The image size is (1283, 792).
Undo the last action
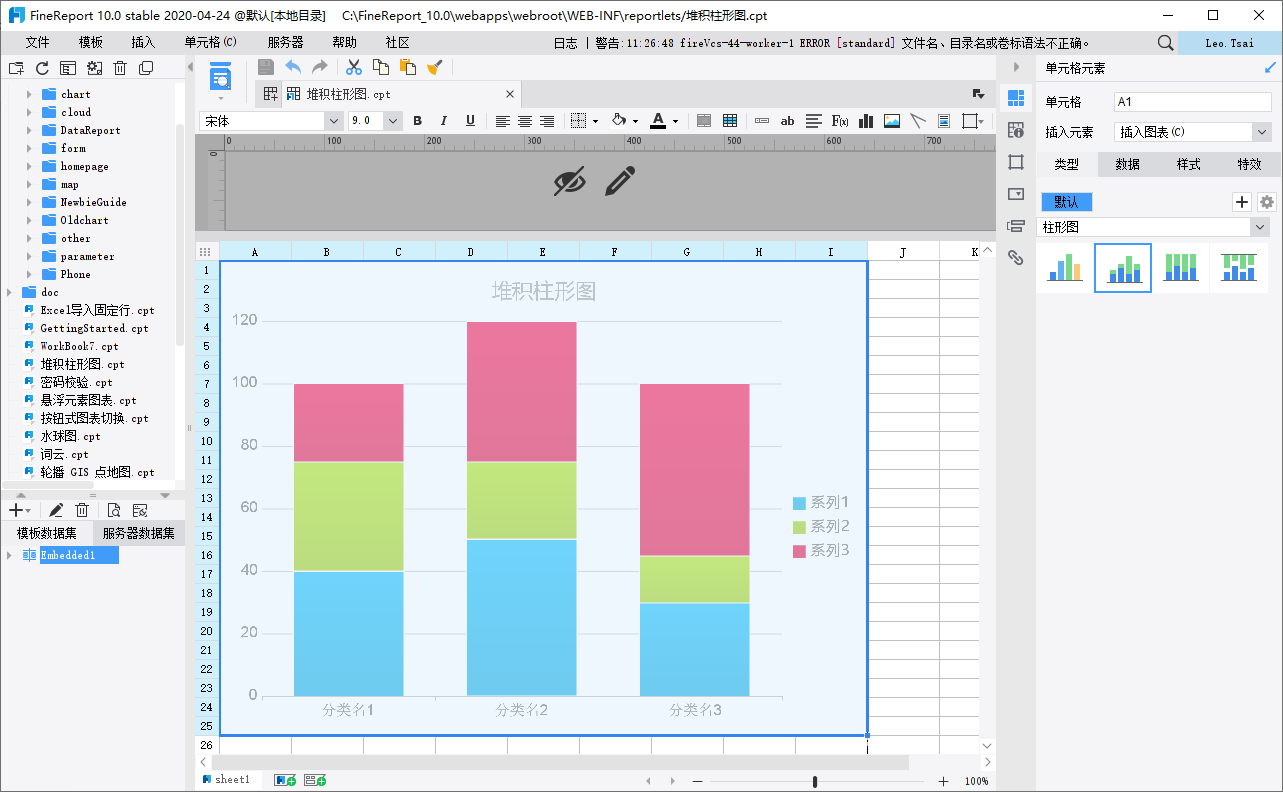[293, 67]
